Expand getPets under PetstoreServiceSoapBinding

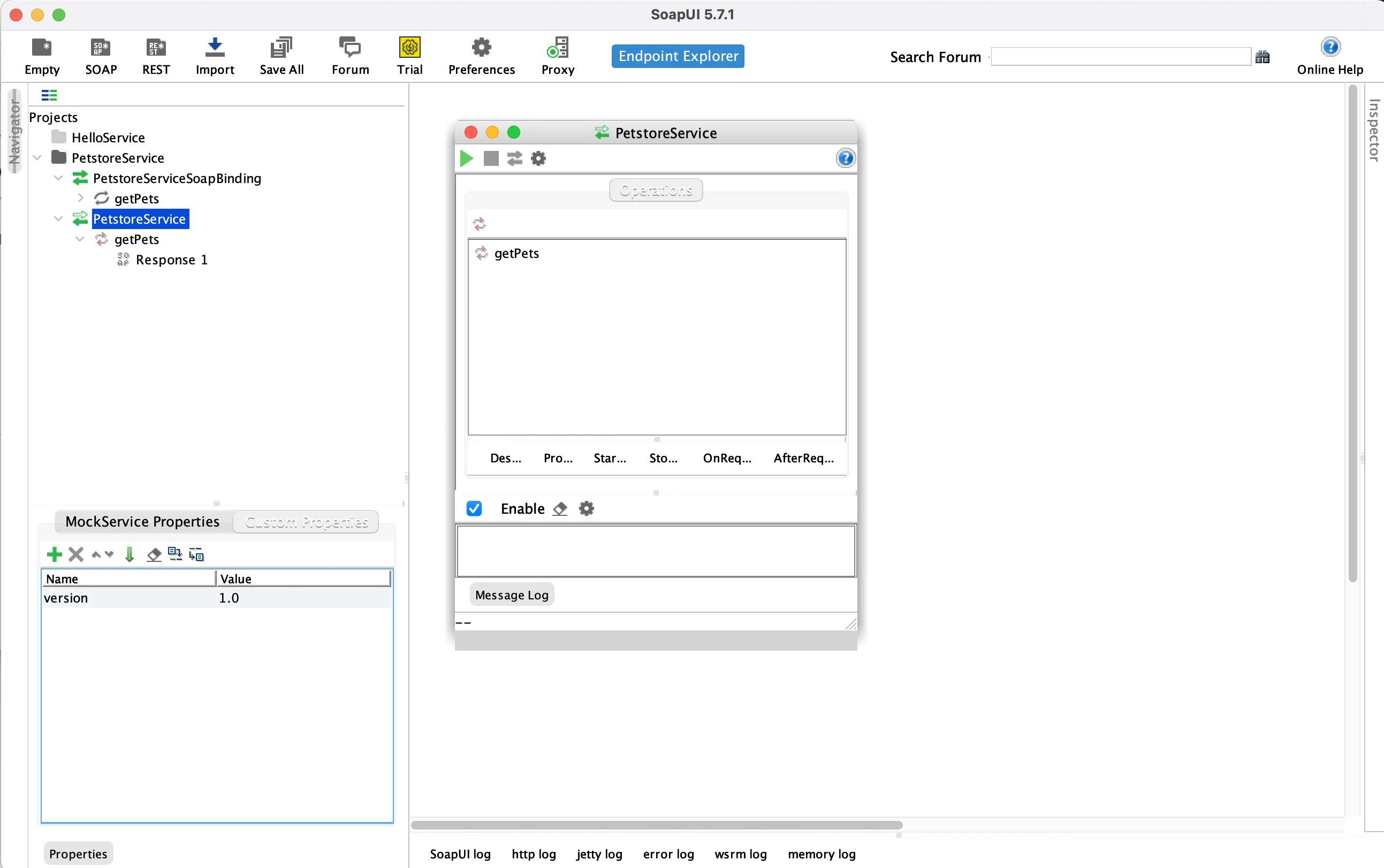tap(80, 199)
